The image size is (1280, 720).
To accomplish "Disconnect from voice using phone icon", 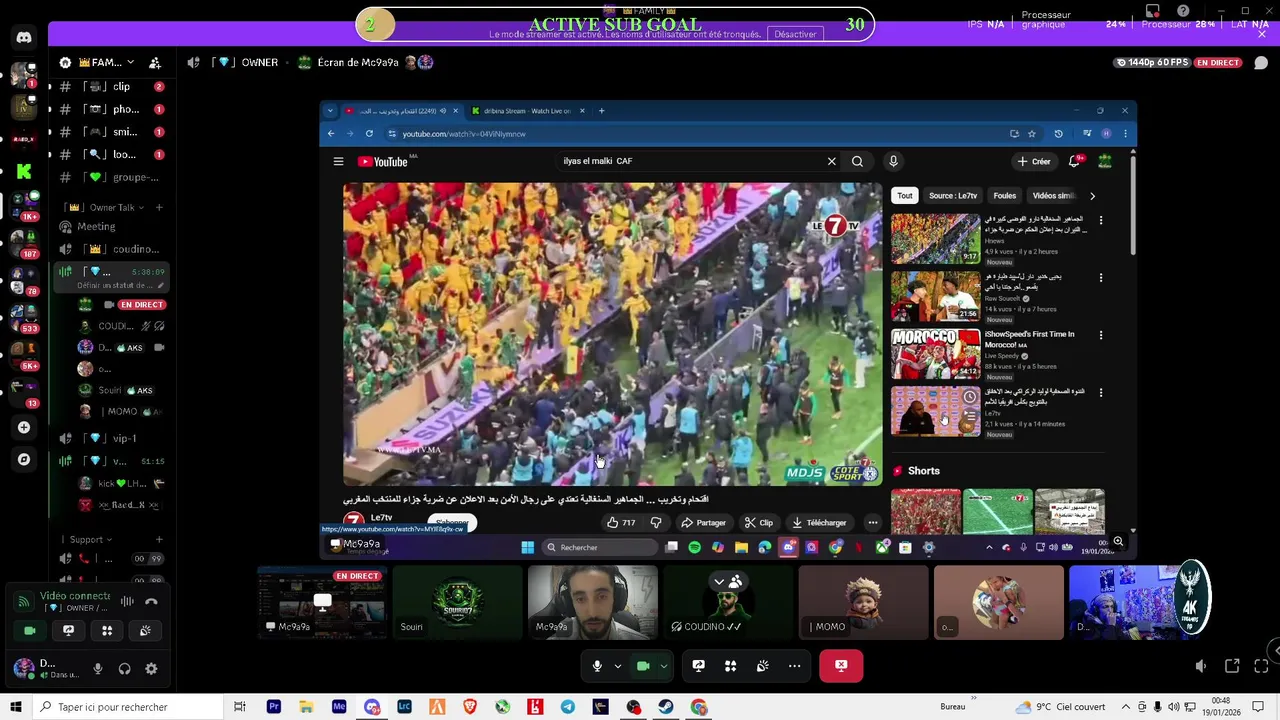I will 151,601.
